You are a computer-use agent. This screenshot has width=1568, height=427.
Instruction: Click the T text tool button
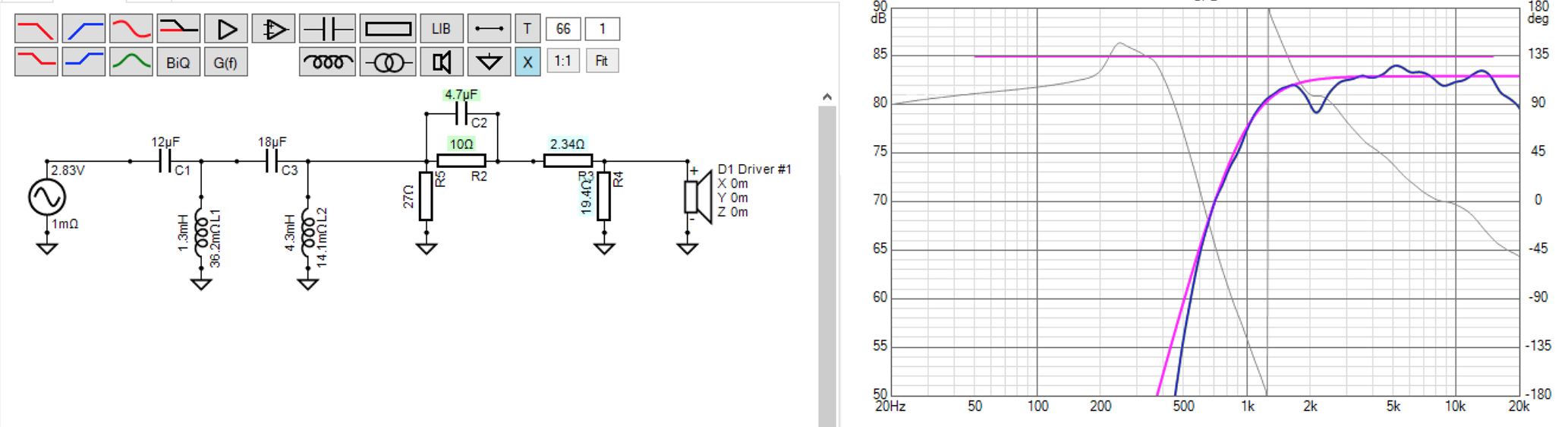527,29
